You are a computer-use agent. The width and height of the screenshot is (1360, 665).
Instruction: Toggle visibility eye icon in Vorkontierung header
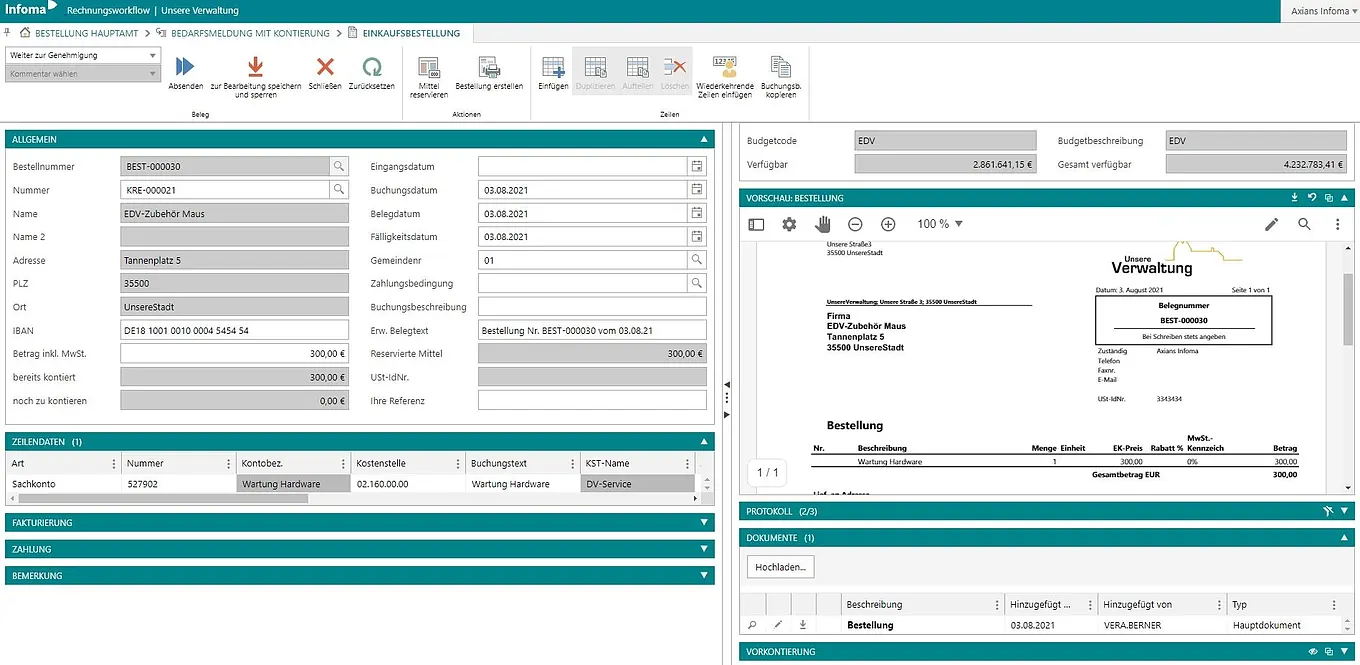pos(1313,652)
